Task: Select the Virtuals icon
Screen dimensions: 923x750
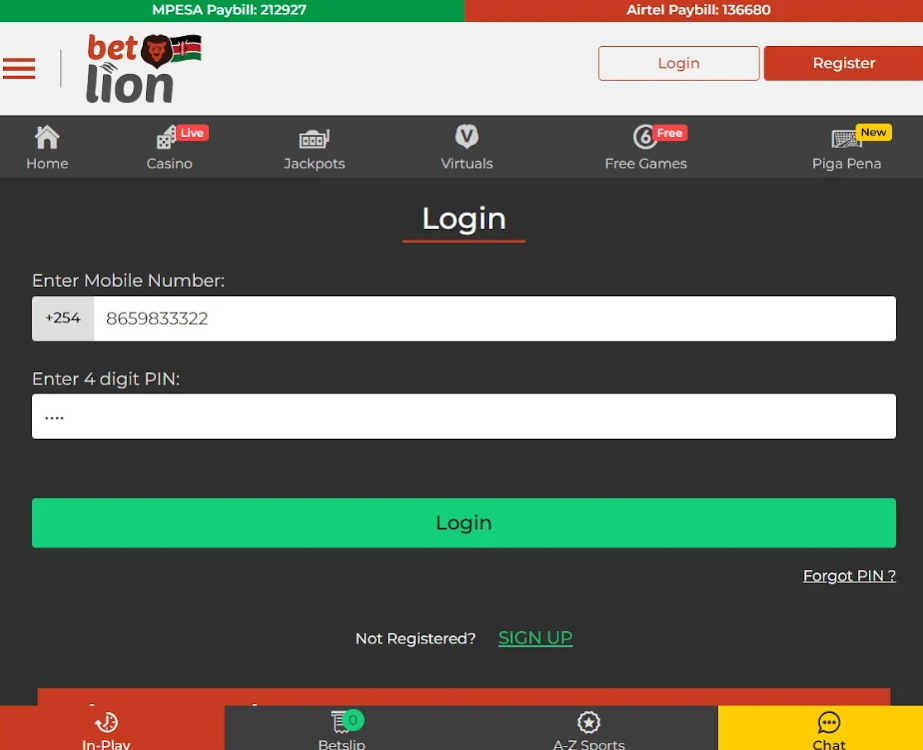Action: pyautogui.click(x=466, y=137)
